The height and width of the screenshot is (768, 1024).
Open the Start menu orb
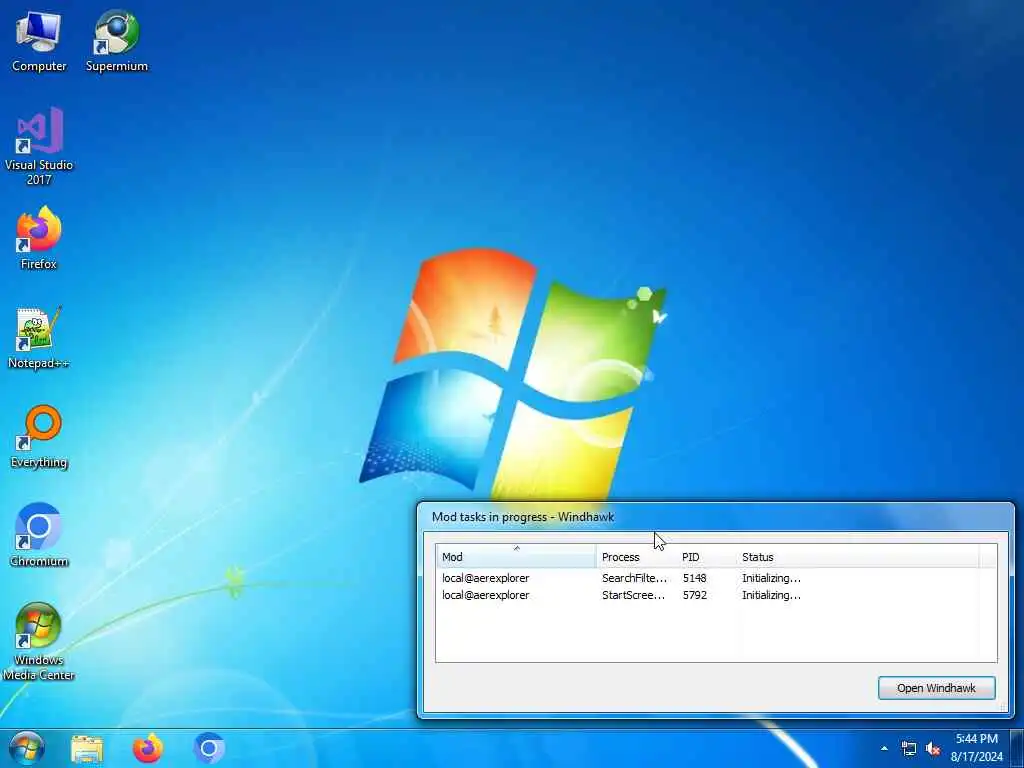[26, 748]
